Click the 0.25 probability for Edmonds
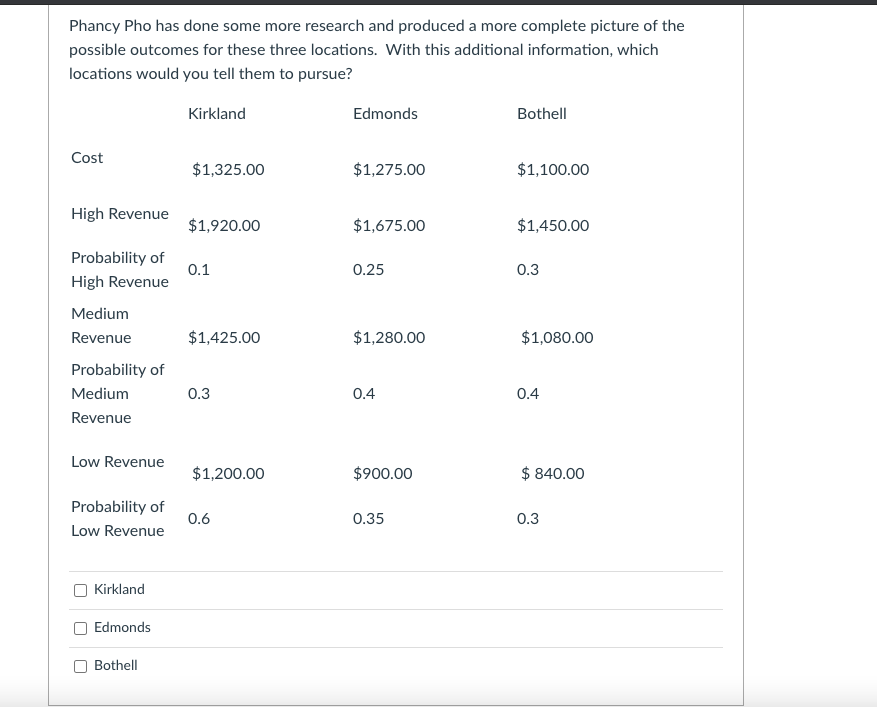 (368, 269)
